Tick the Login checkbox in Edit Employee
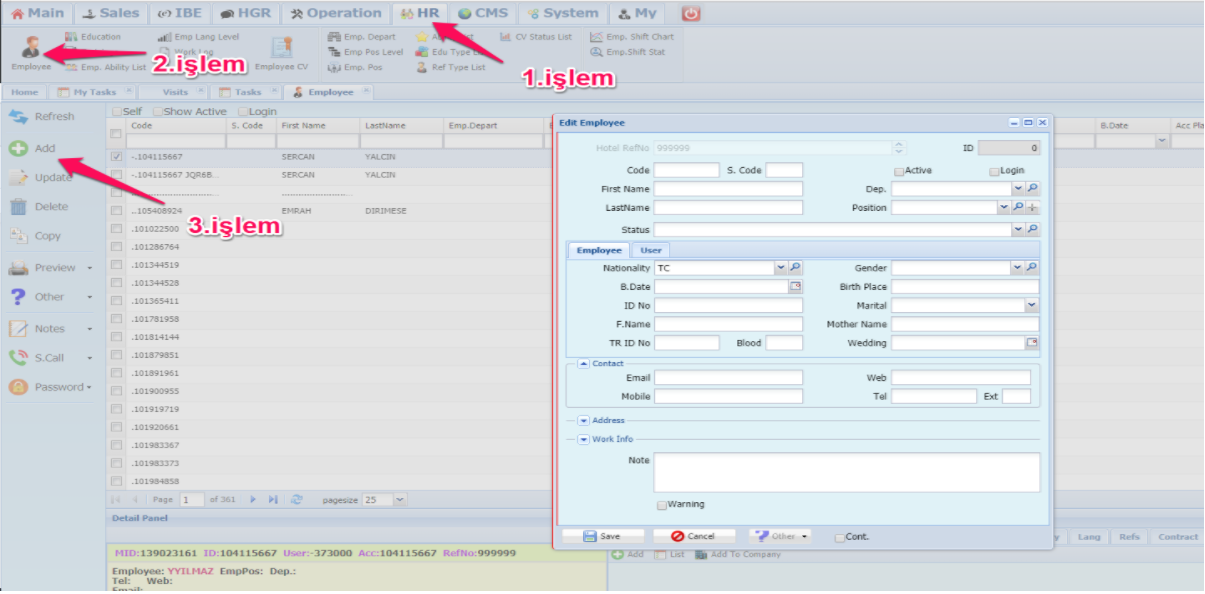 [994, 171]
